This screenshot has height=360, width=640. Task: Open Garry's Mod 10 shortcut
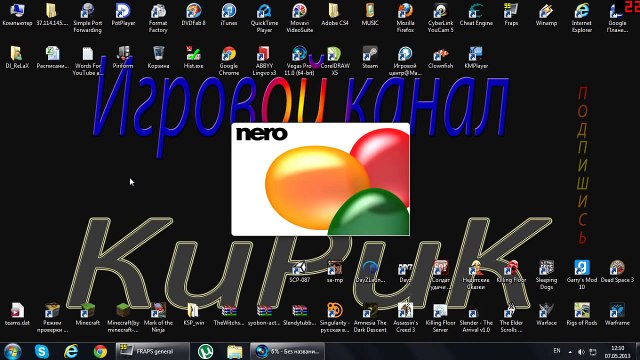[582, 275]
